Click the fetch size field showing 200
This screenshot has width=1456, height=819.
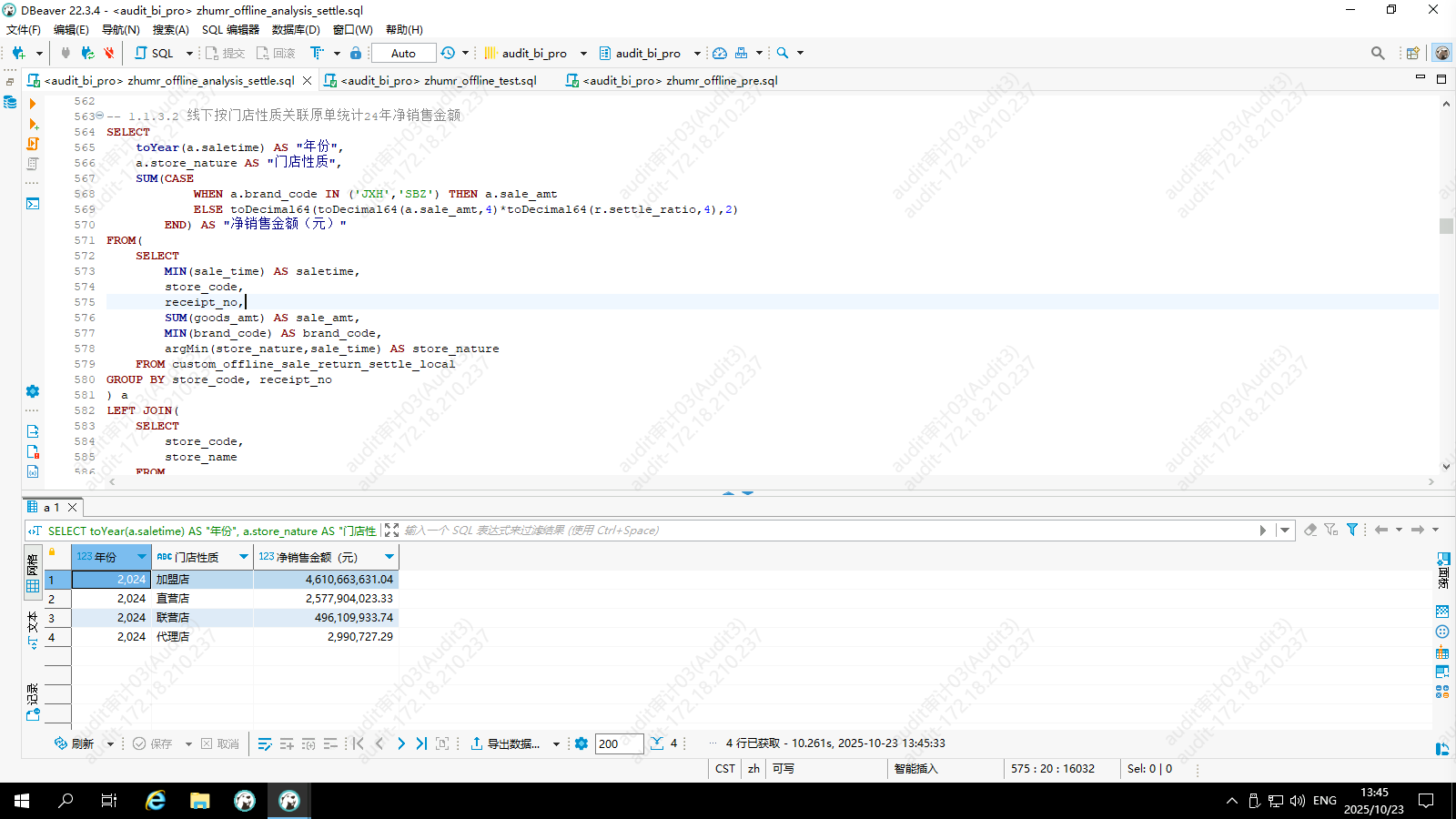click(x=619, y=743)
